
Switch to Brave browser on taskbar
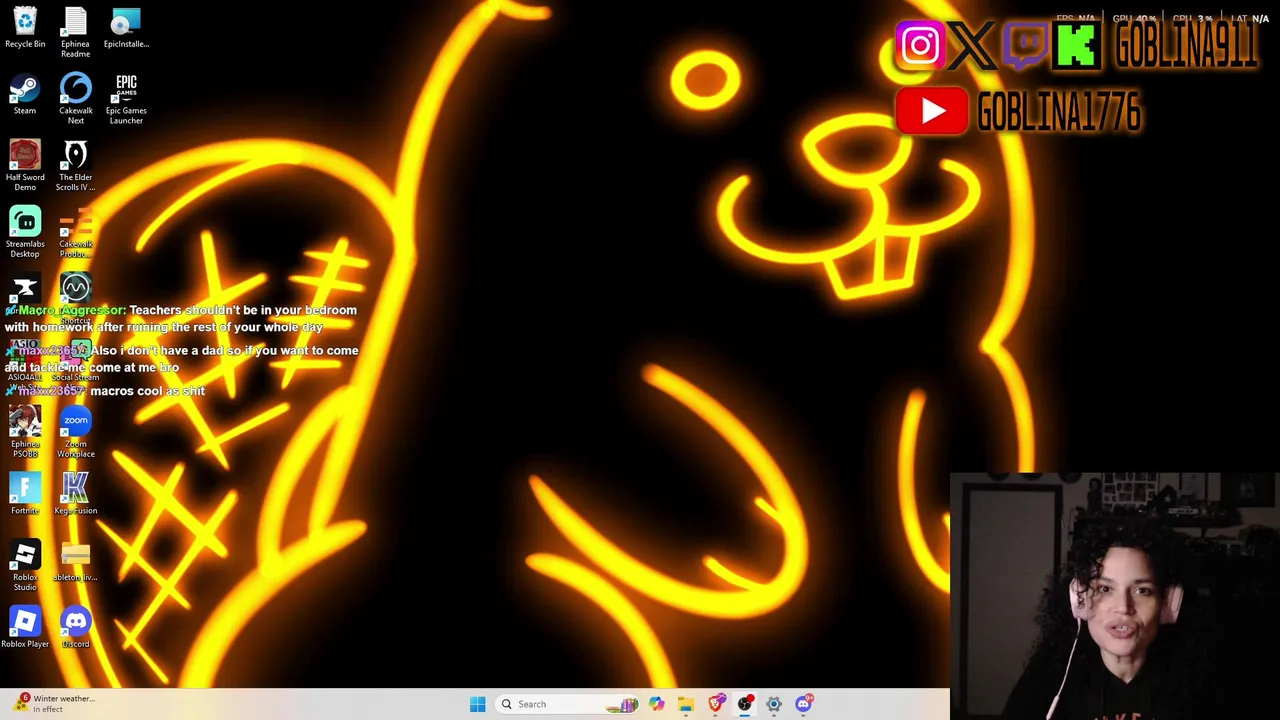(x=716, y=704)
